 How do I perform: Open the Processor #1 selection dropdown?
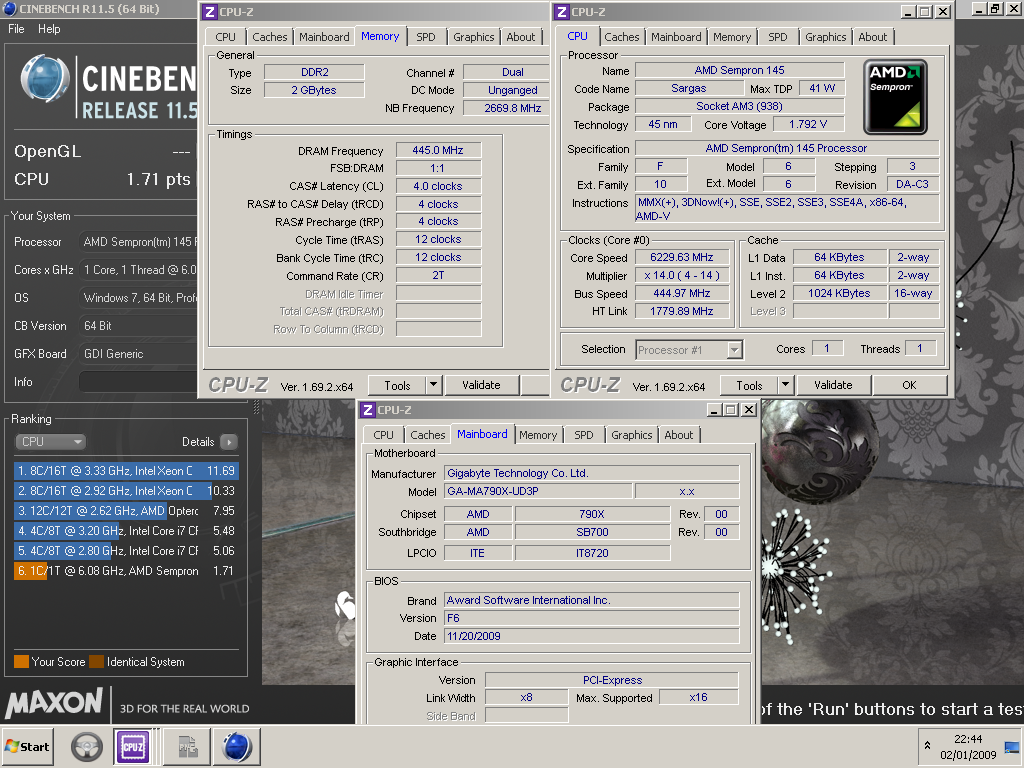[689, 349]
